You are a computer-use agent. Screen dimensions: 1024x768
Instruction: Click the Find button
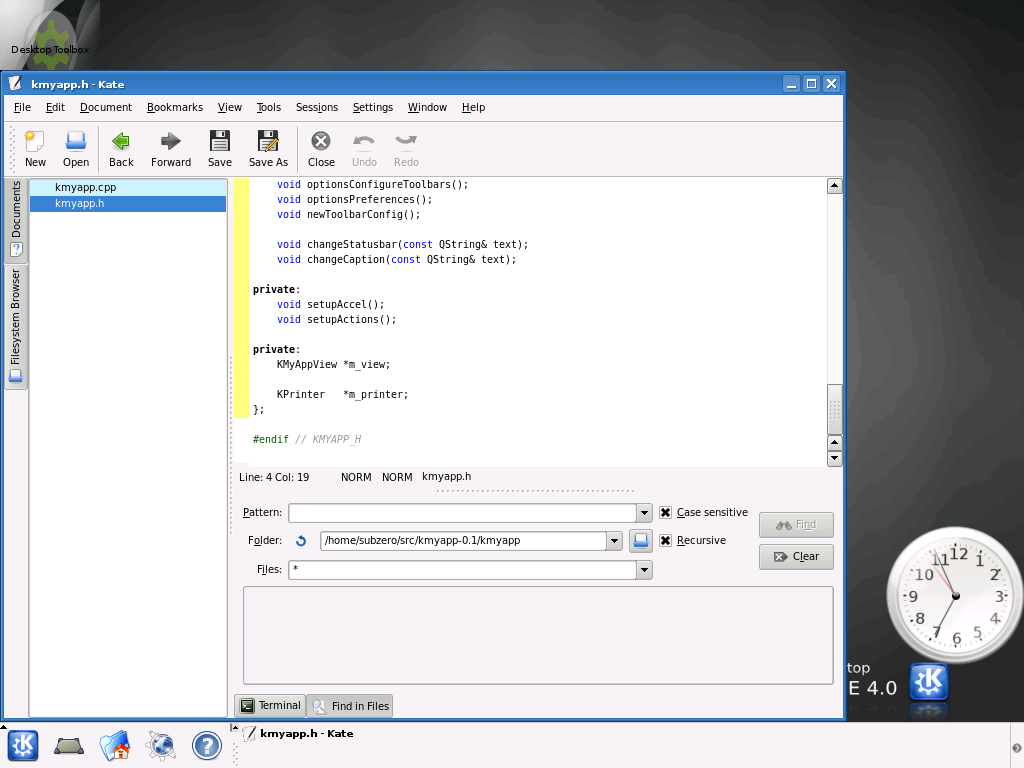(796, 524)
